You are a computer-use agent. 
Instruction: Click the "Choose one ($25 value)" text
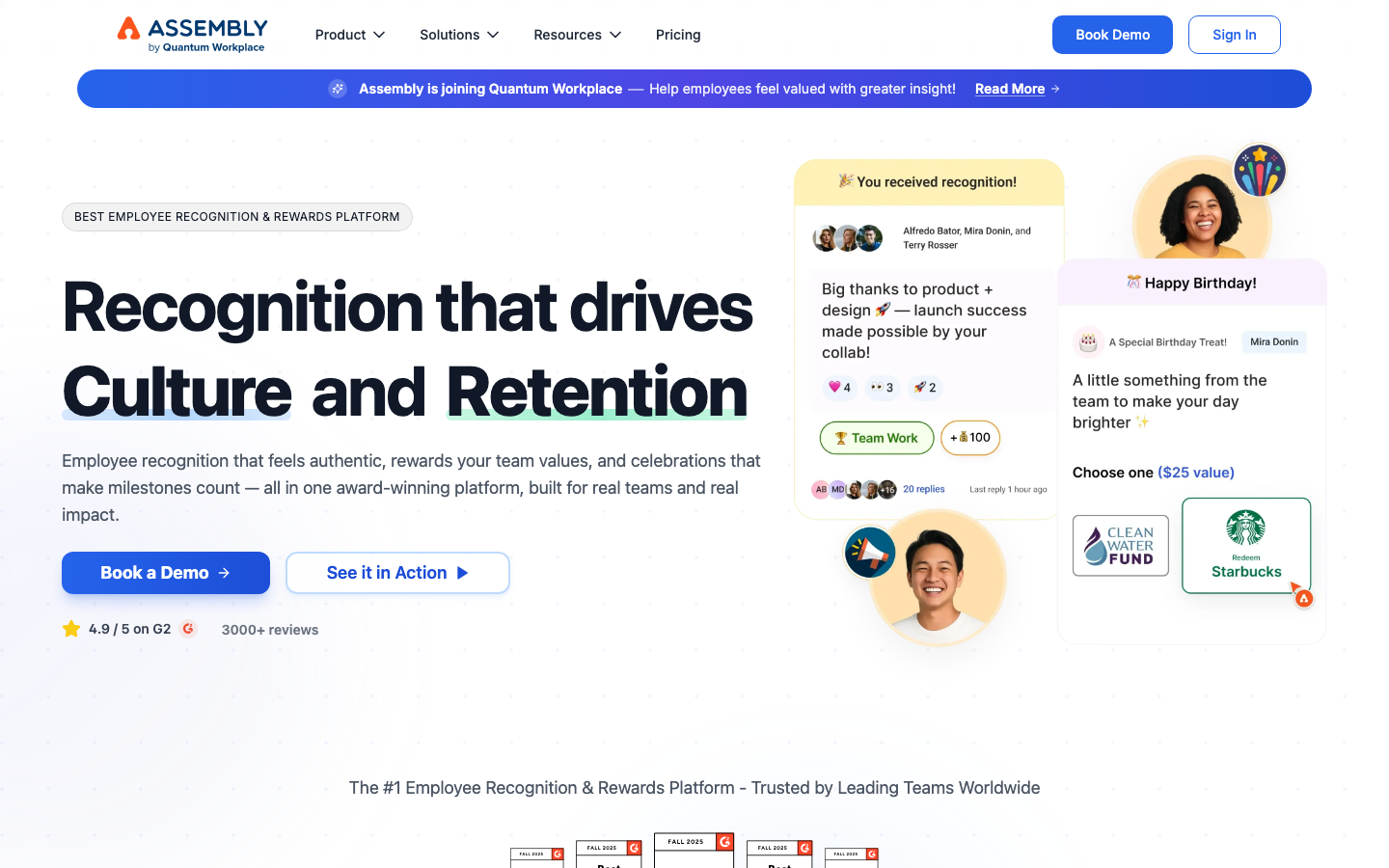[1154, 473]
